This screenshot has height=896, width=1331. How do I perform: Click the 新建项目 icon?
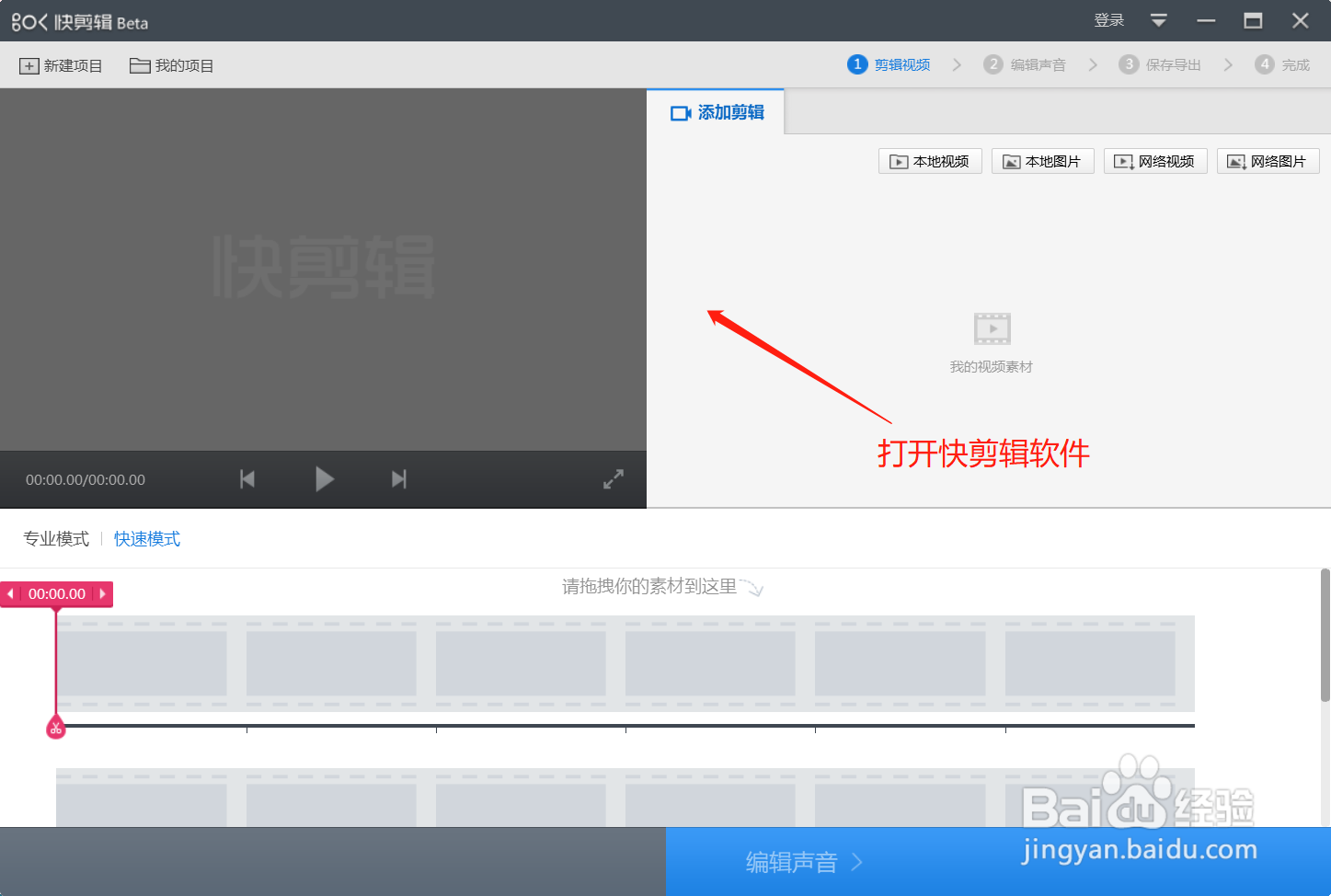[x=30, y=64]
